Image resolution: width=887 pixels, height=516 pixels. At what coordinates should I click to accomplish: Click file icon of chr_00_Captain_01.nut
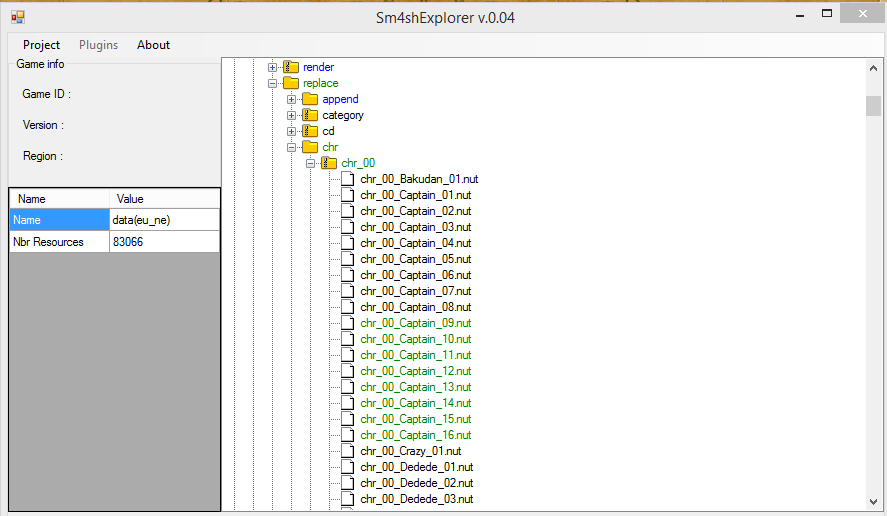coord(348,195)
